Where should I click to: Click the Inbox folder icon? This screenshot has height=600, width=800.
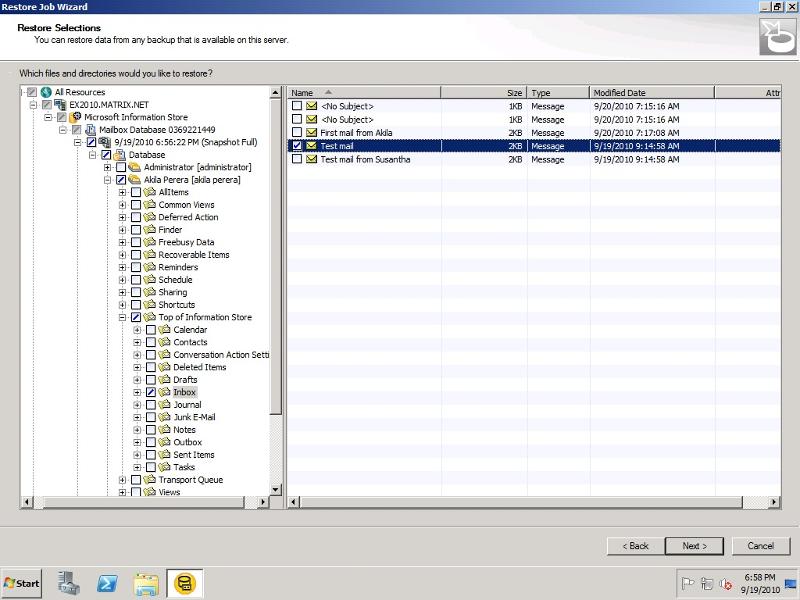point(165,392)
